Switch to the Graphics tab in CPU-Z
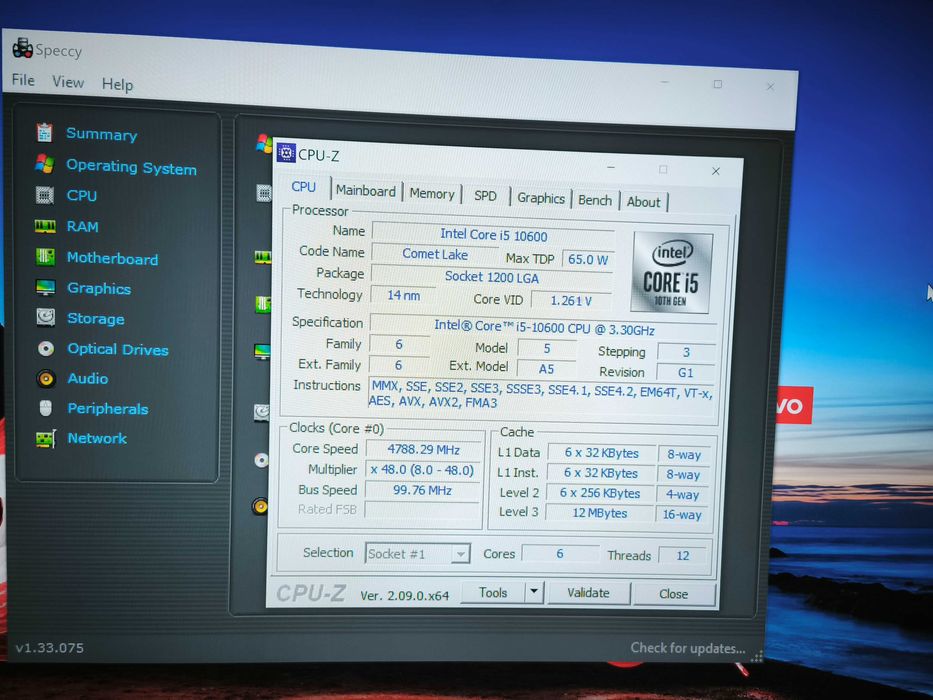 click(x=541, y=198)
